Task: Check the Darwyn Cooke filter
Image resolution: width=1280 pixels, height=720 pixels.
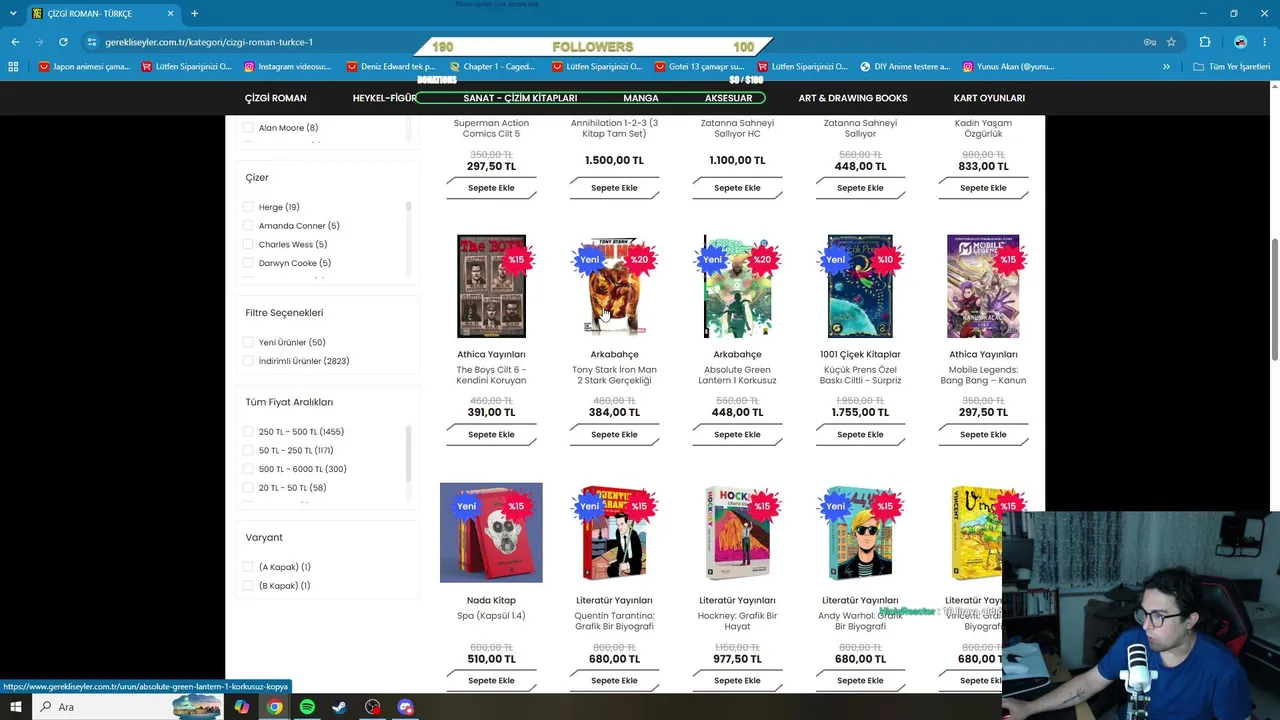Action: coord(248,263)
